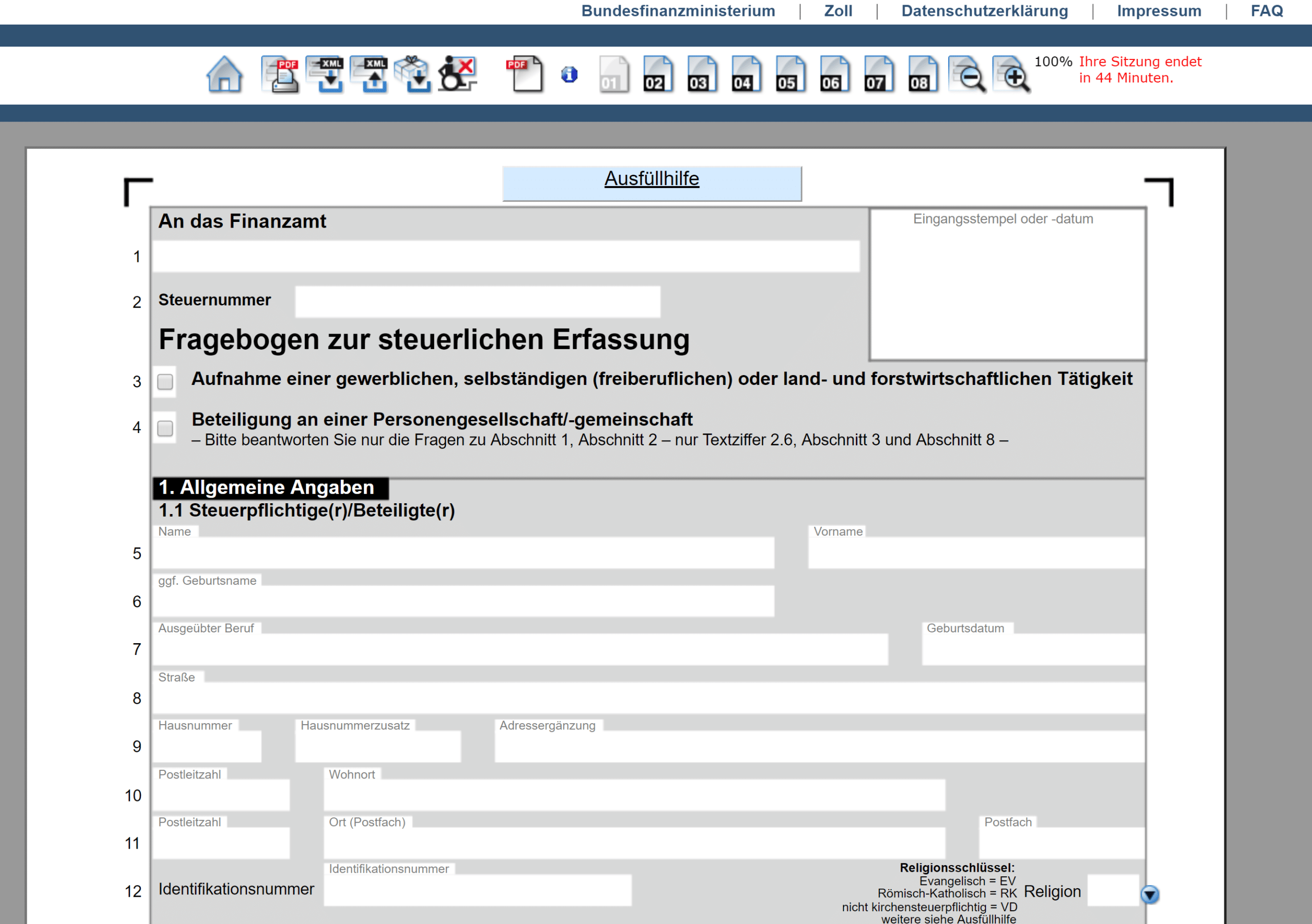The height and width of the screenshot is (924, 1312).
Task: Open the FAQ link
Action: point(1267,11)
